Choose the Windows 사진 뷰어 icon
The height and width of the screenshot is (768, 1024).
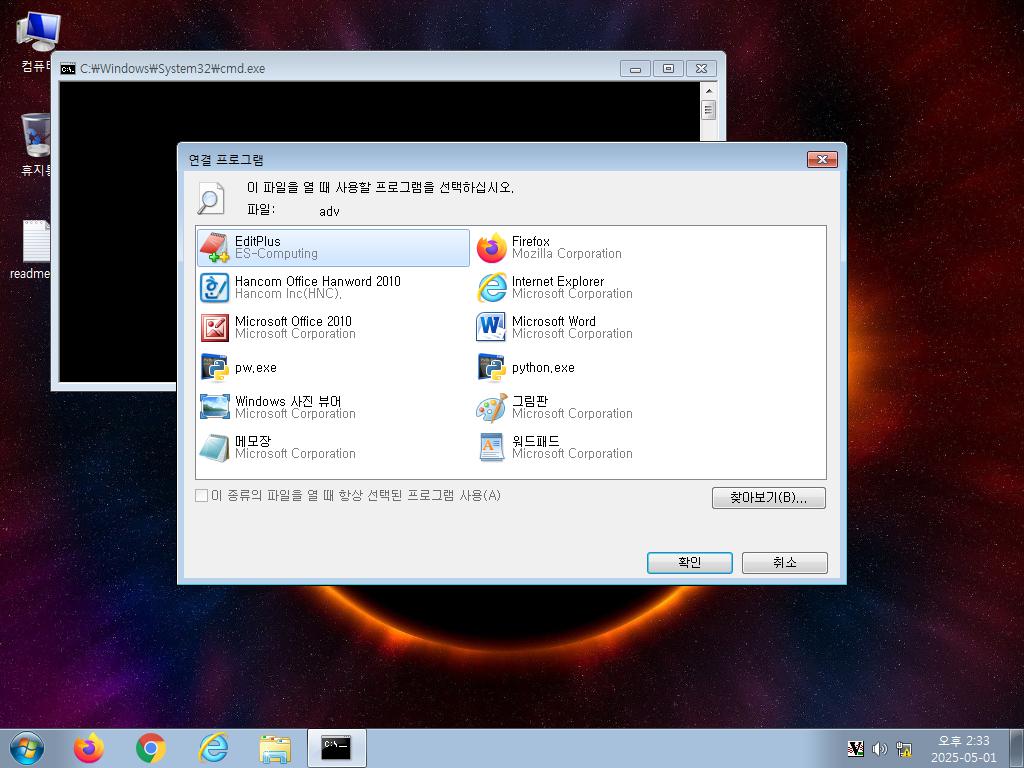[x=214, y=408]
